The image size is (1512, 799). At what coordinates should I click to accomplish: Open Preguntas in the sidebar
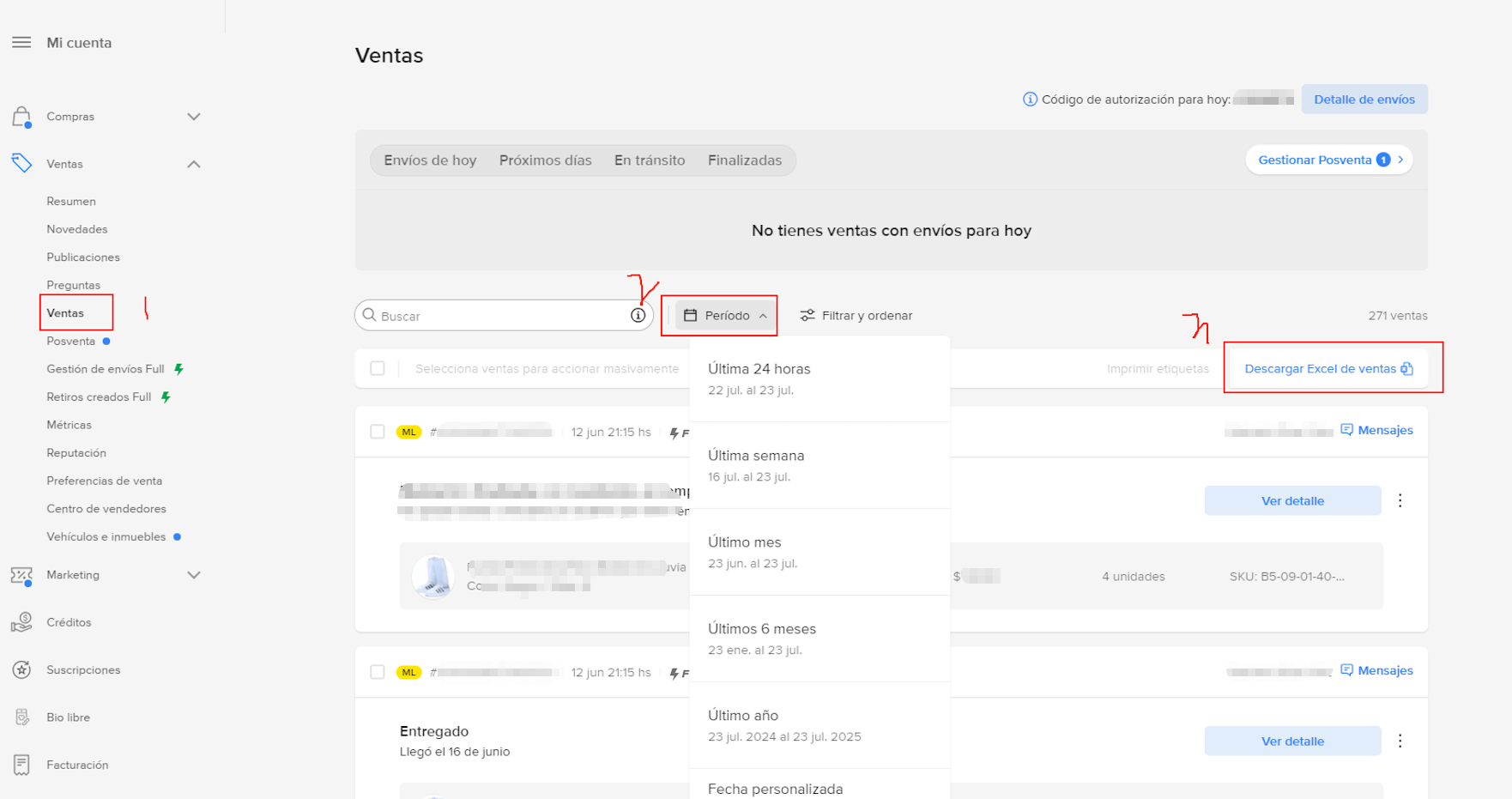tap(74, 285)
